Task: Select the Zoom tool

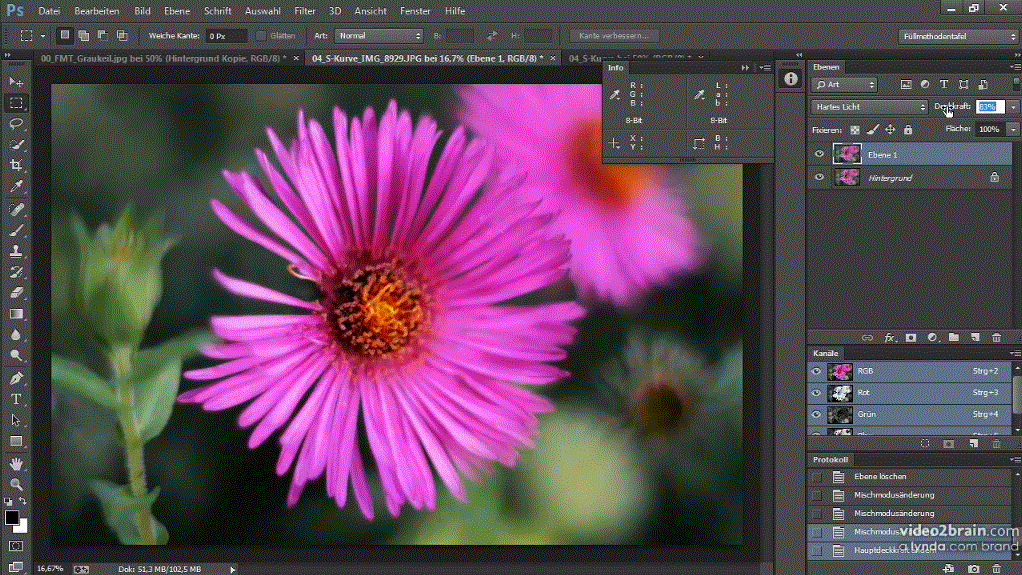Action: tap(16, 484)
